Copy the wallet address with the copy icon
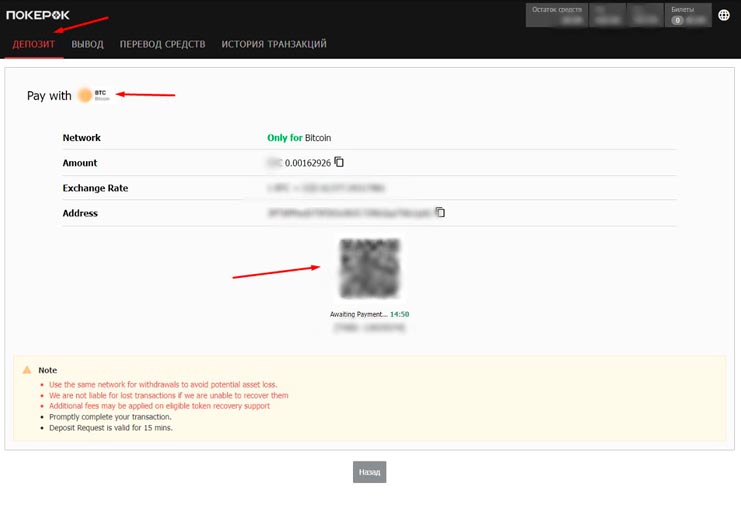 coord(440,212)
